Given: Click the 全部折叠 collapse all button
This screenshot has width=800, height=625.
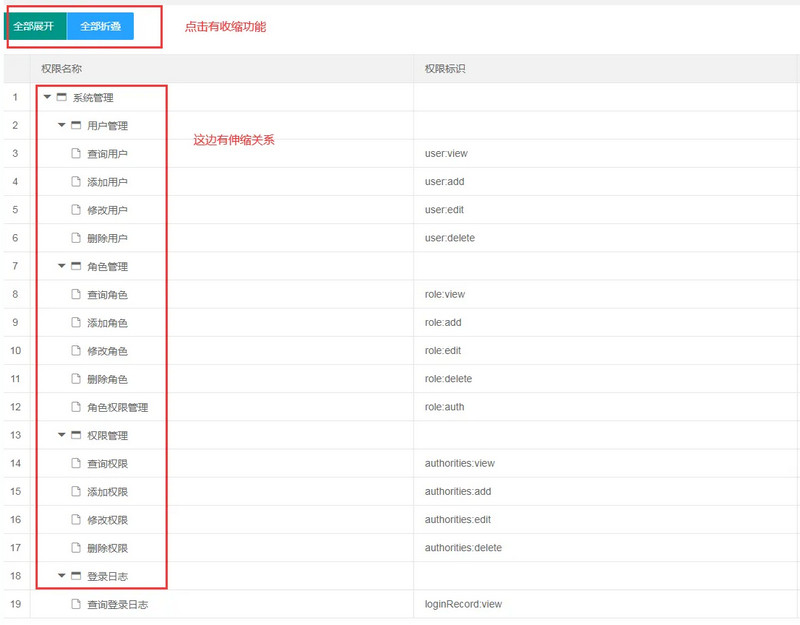Looking at the screenshot, I should (x=100, y=26).
